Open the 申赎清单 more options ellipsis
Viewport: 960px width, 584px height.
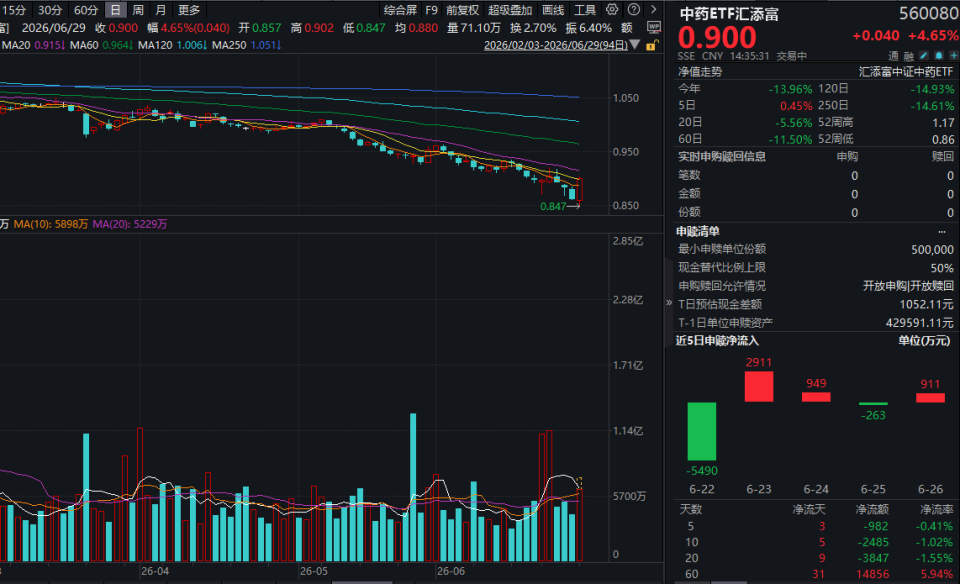click(x=942, y=231)
